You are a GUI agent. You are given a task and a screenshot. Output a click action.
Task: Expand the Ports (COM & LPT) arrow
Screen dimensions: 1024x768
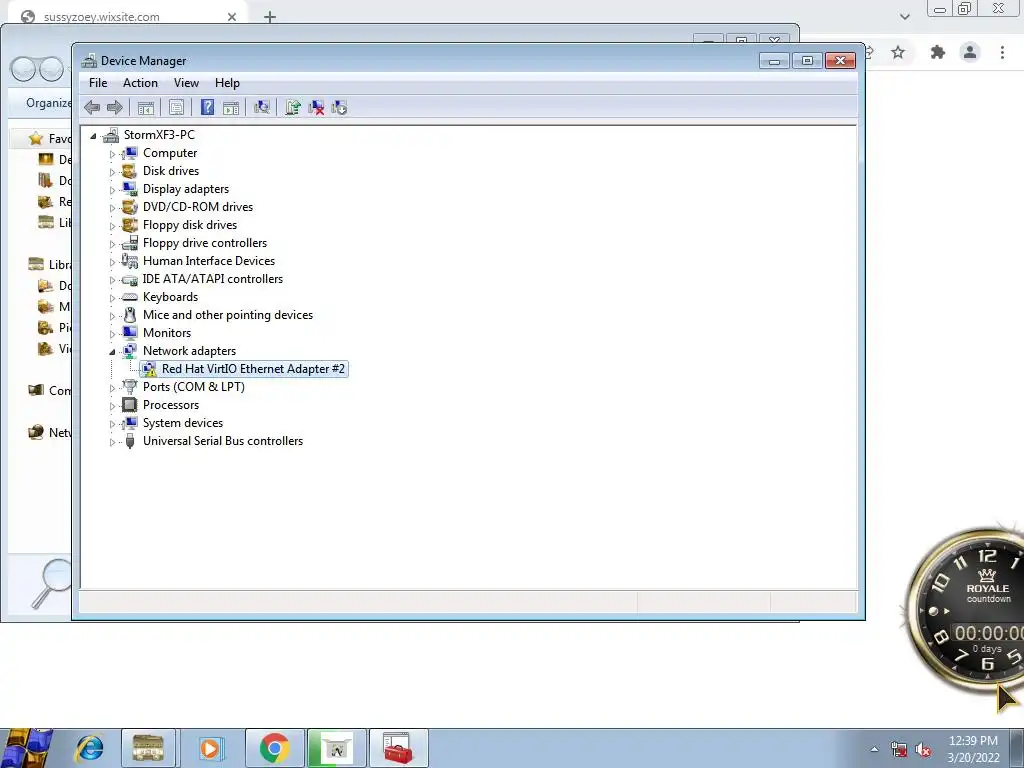tap(112, 388)
